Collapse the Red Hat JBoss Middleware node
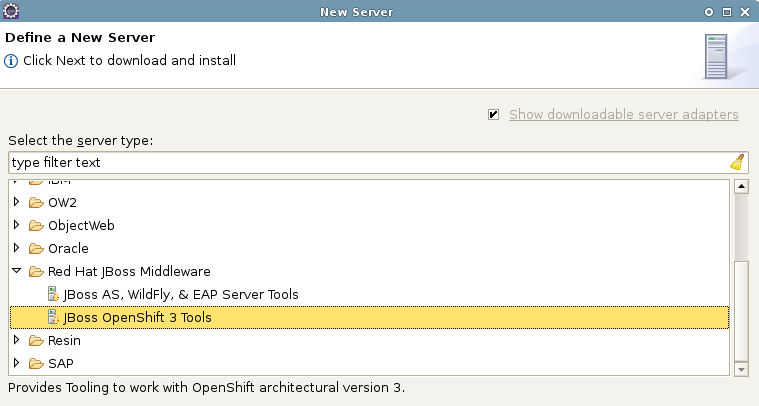The width and height of the screenshot is (759, 406). click(16, 272)
